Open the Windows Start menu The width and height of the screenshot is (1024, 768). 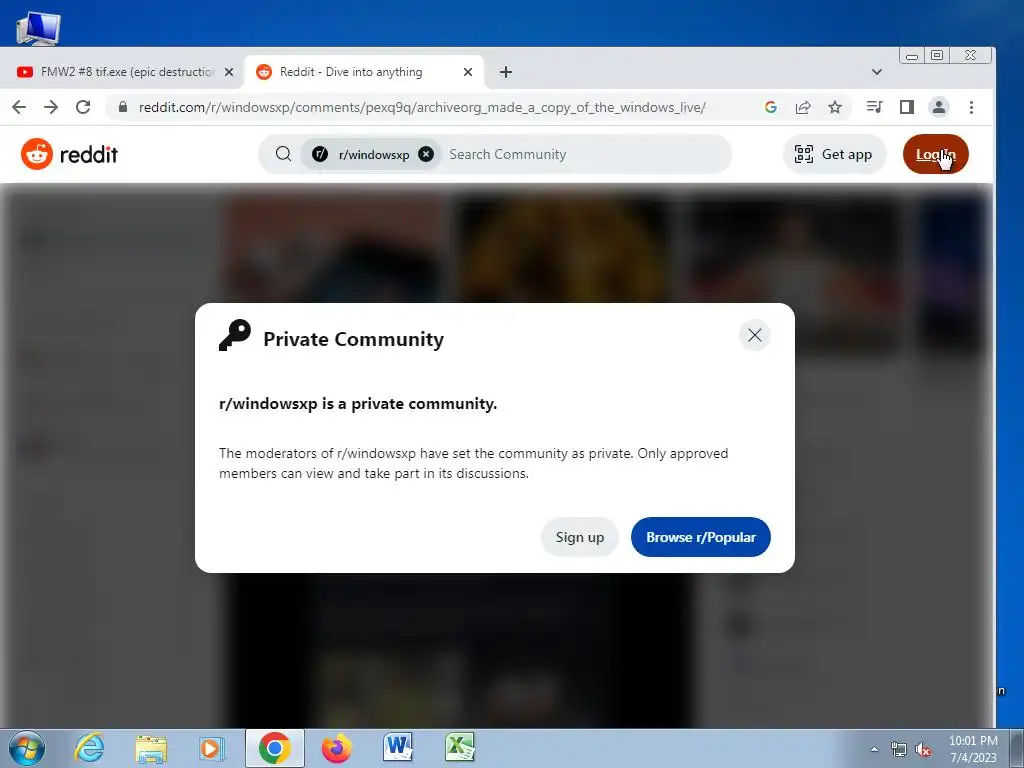(x=27, y=748)
